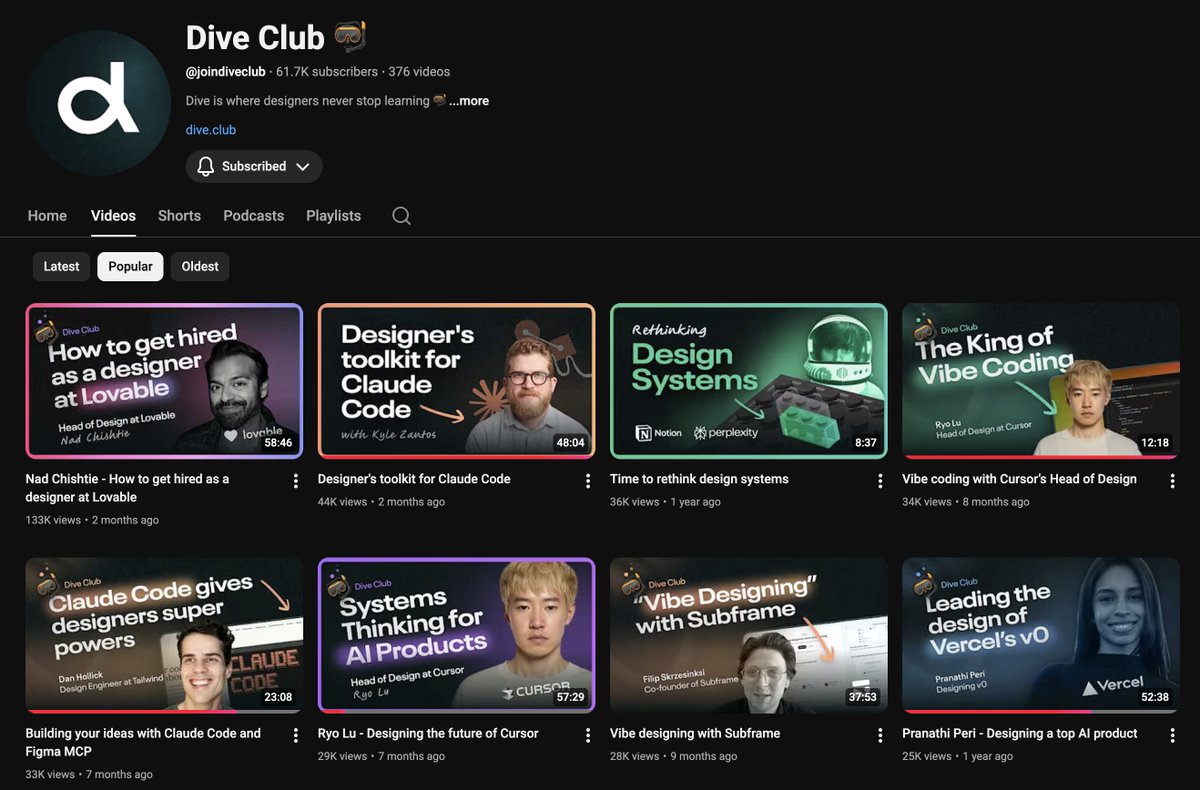The height and width of the screenshot is (790, 1200).
Task: Play Leading the design of Vercel's v0 thumbnail
Action: 1041,635
